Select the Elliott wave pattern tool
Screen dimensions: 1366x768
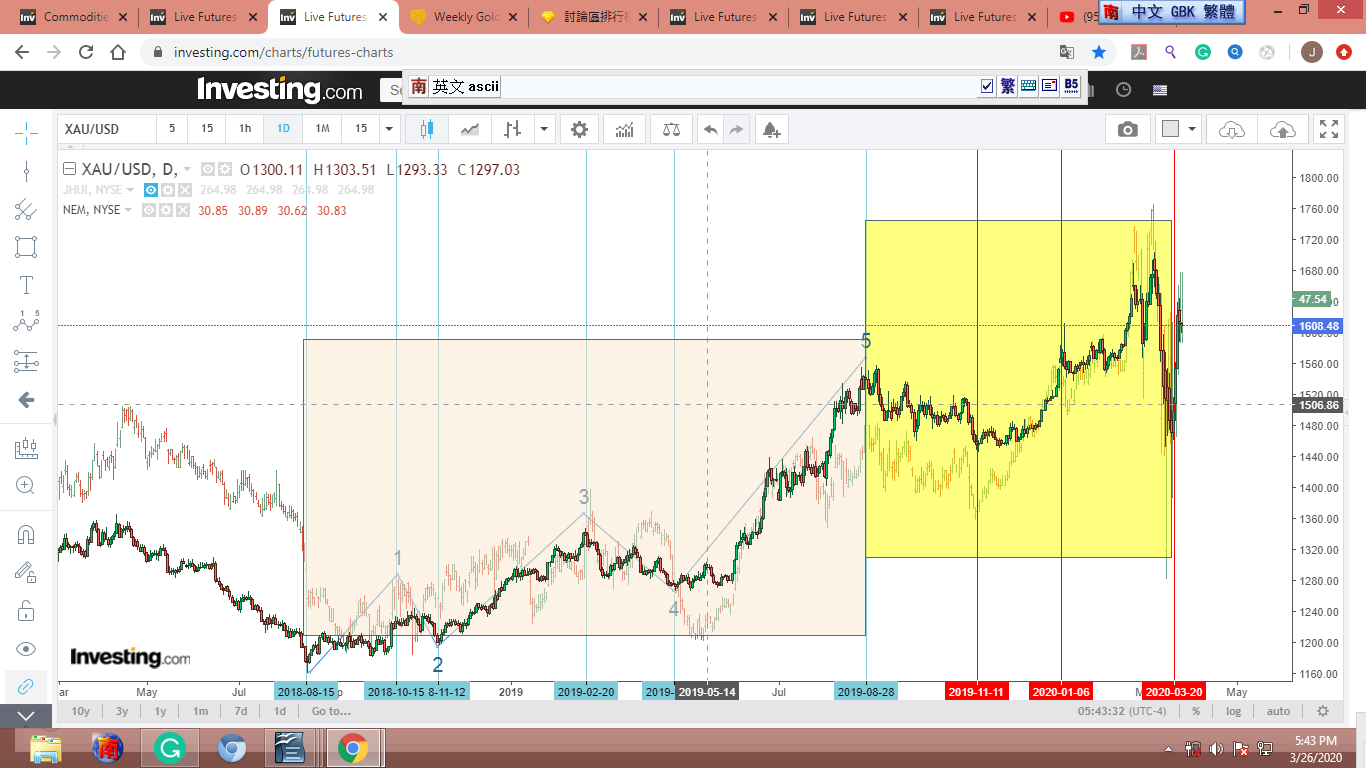coord(26,322)
